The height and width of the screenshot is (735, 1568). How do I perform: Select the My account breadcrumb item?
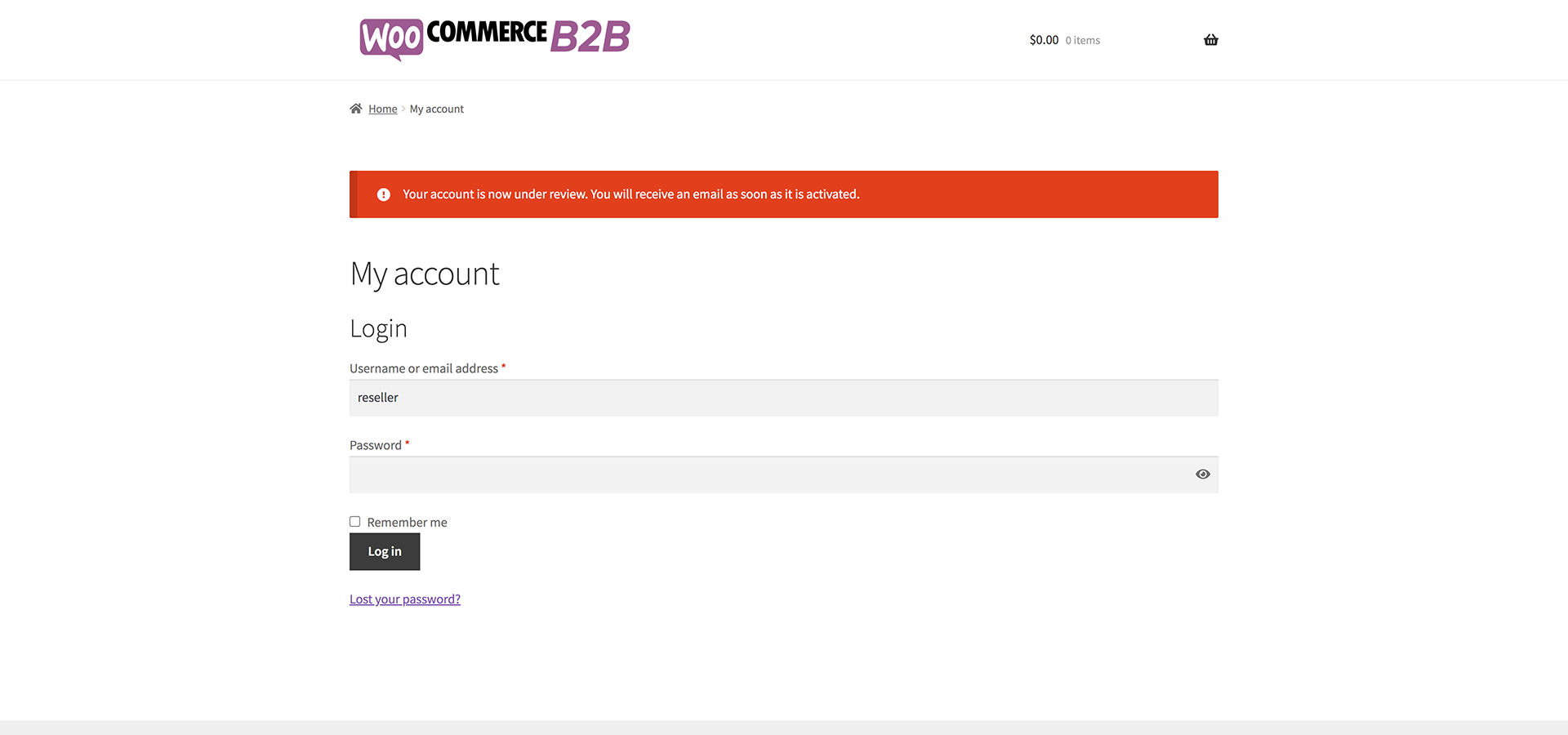tap(436, 109)
